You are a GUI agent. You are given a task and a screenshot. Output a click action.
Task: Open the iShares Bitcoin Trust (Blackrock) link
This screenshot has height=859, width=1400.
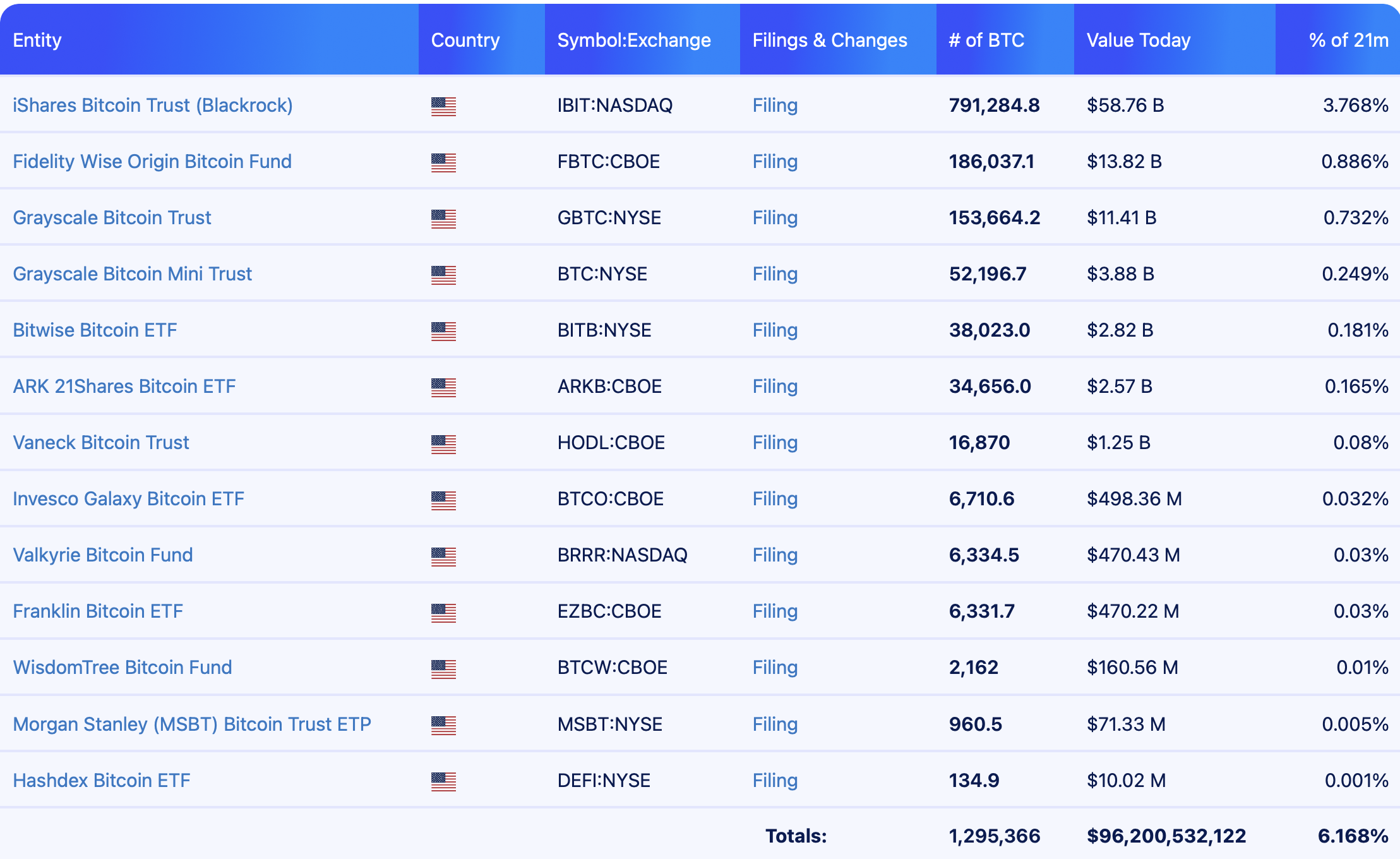click(153, 105)
